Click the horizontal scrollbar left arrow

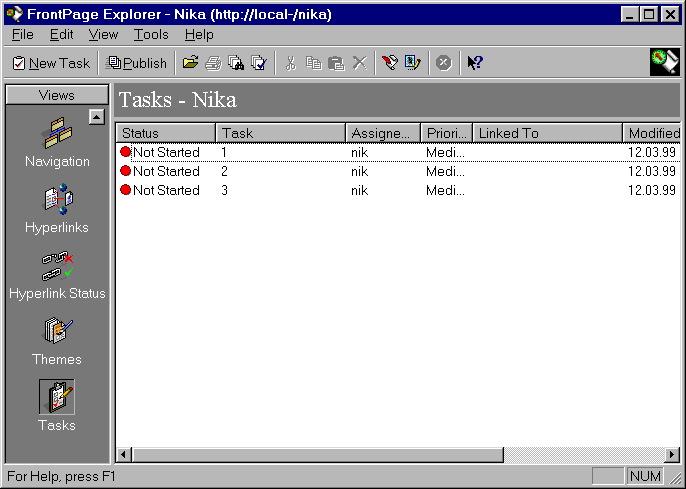point(124,454)
